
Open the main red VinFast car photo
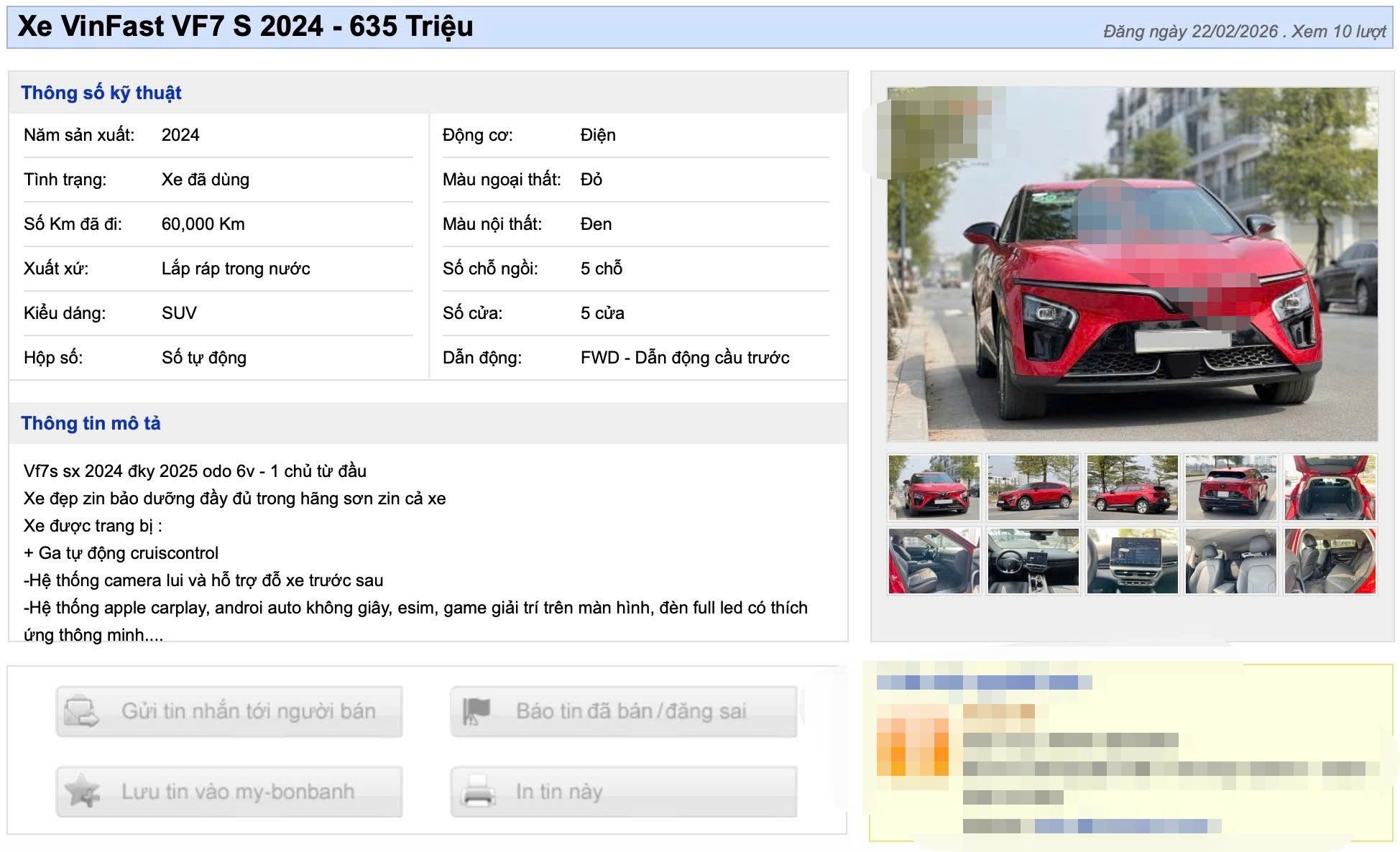click(x=1132, y=264)
